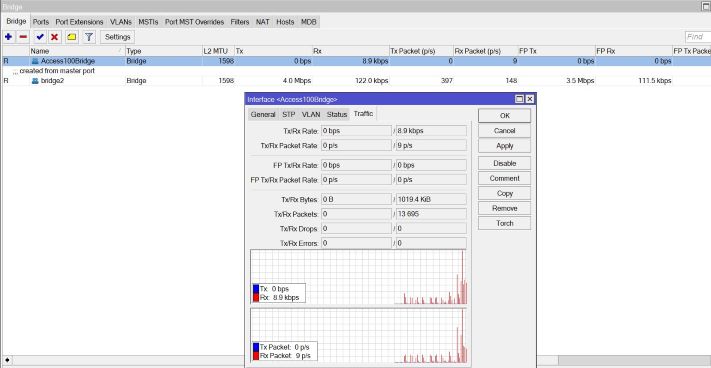Click red Rx Packet legend swatch

[x=256, y=356]
